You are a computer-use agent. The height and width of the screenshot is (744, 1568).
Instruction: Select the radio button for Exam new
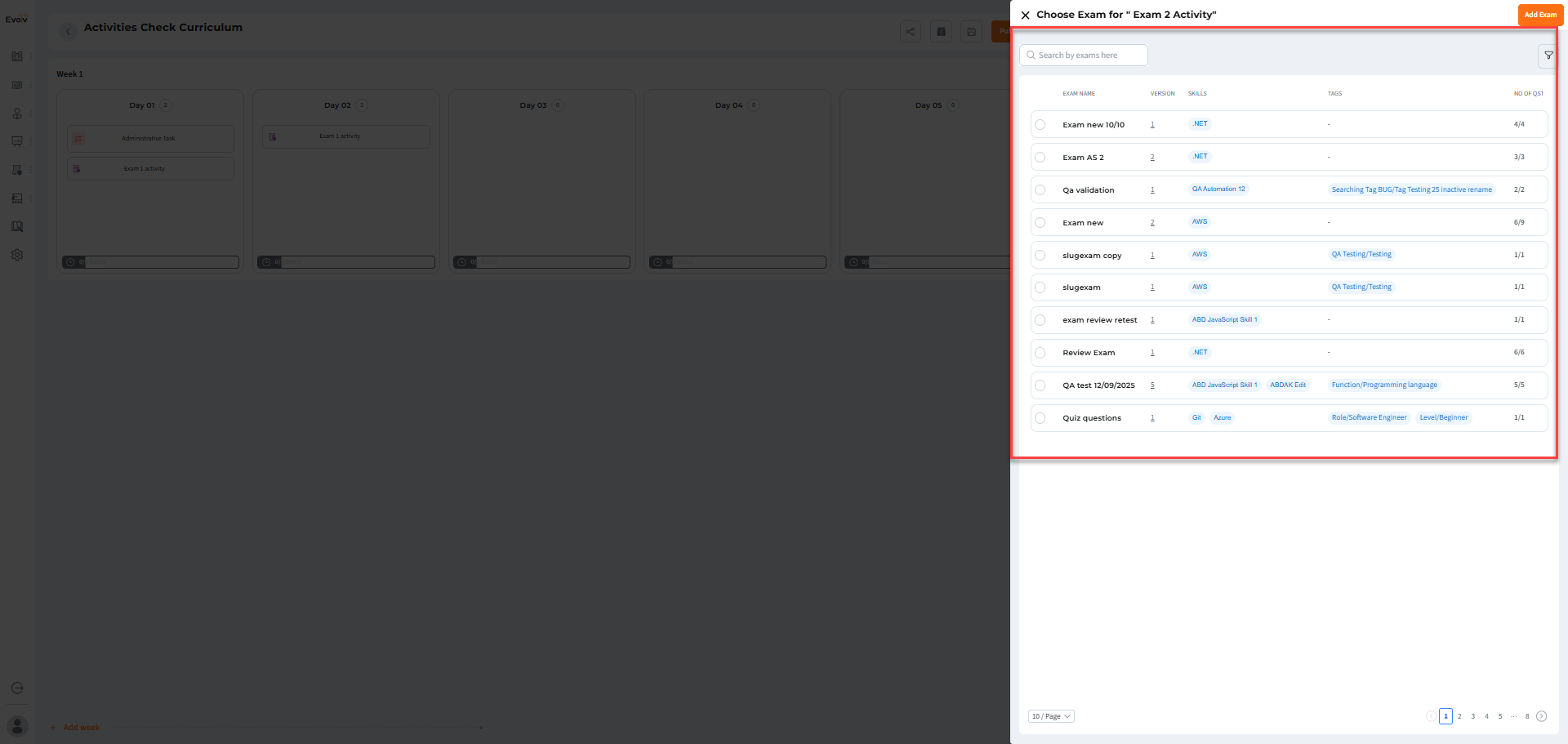1040,223
